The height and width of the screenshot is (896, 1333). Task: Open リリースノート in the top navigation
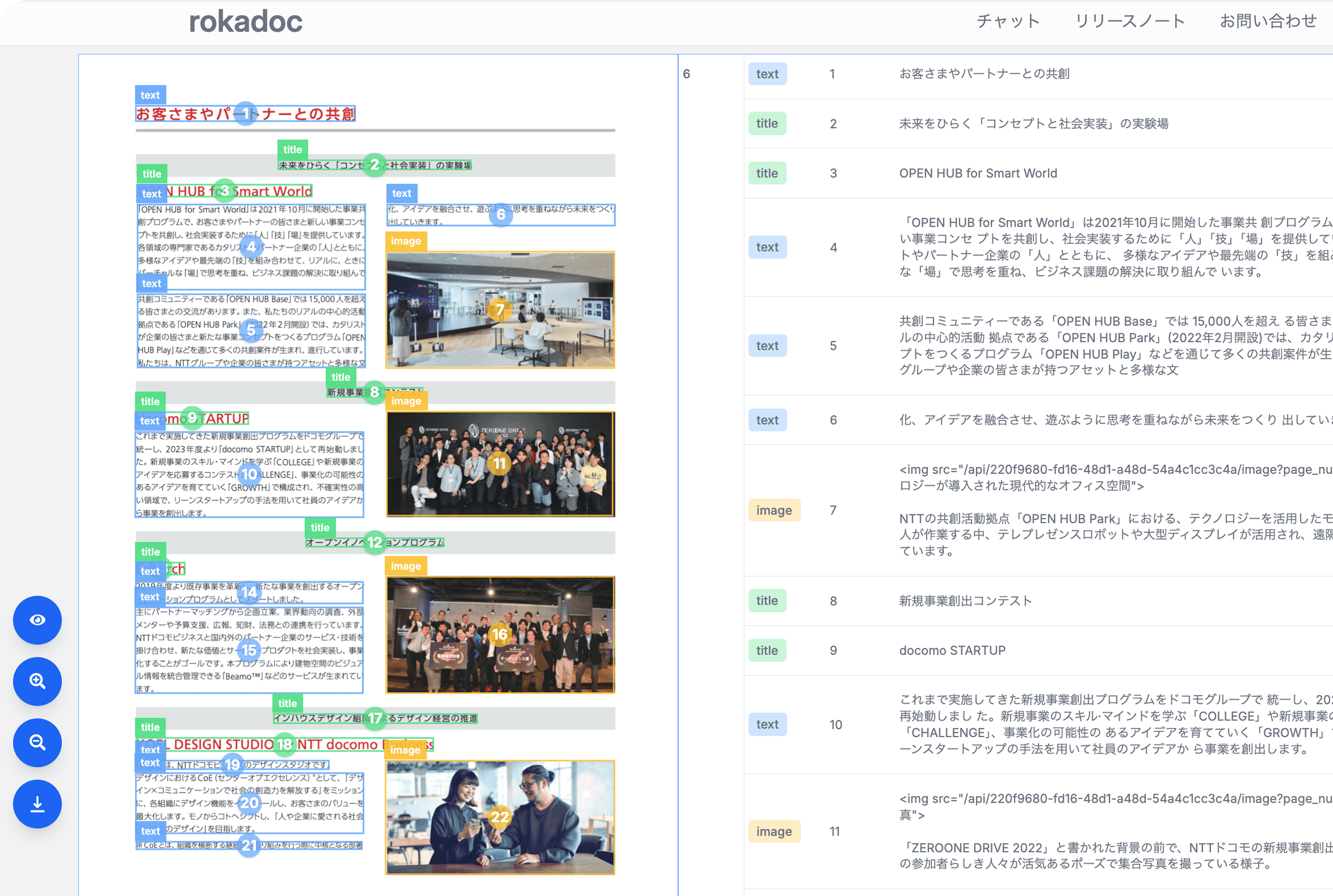[x=1130, y=21]
